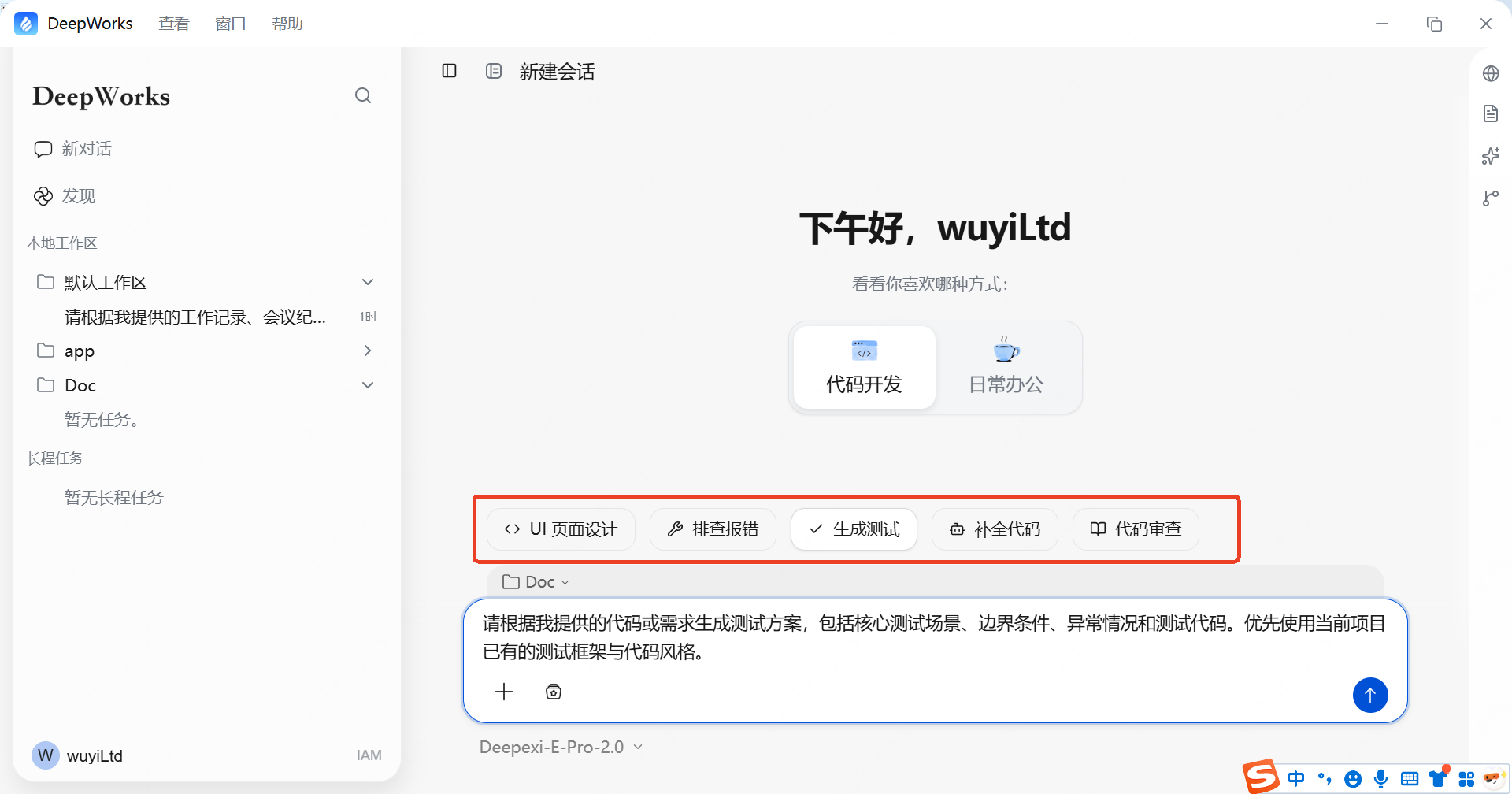1512x794 pixels.
Task: Click the Sogou emoji face icon
Action: point(1353,780)
